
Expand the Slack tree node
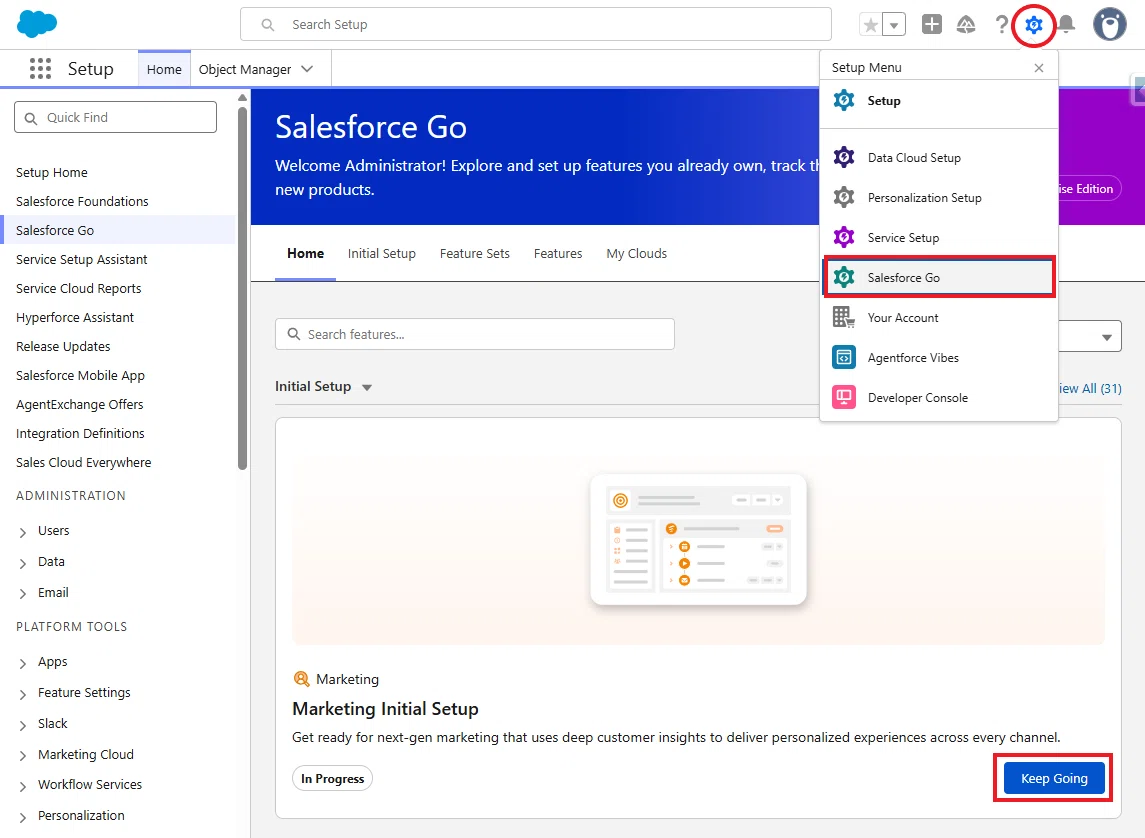pyautogui.click(x=23, y=725)
